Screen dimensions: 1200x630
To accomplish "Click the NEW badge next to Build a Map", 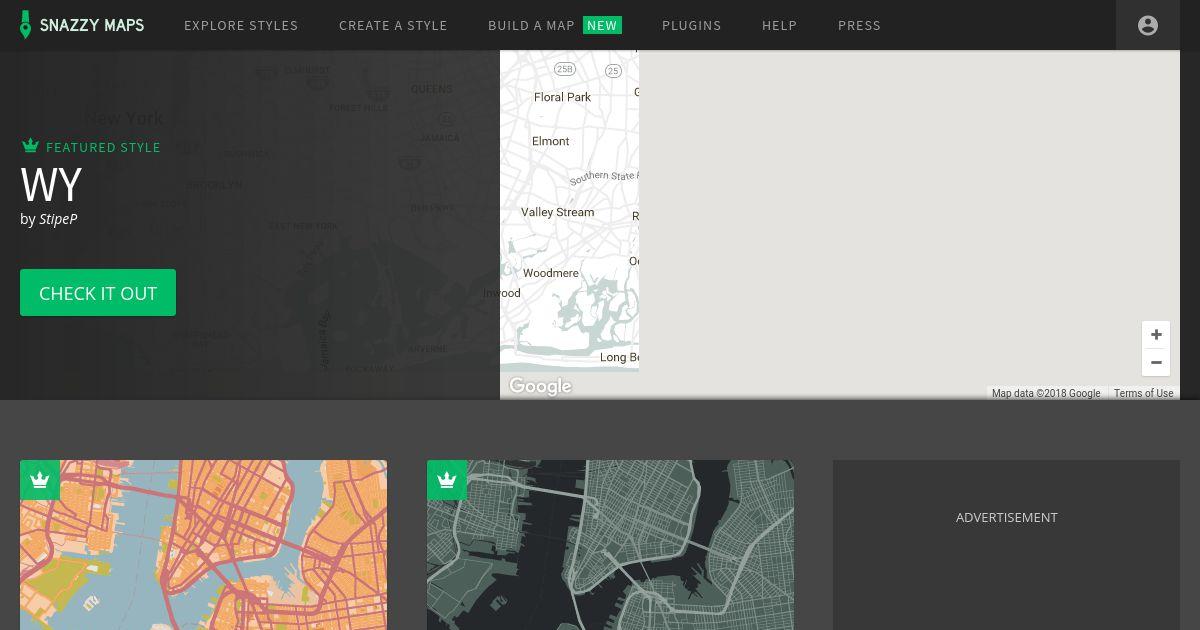I will click(602, 25).
